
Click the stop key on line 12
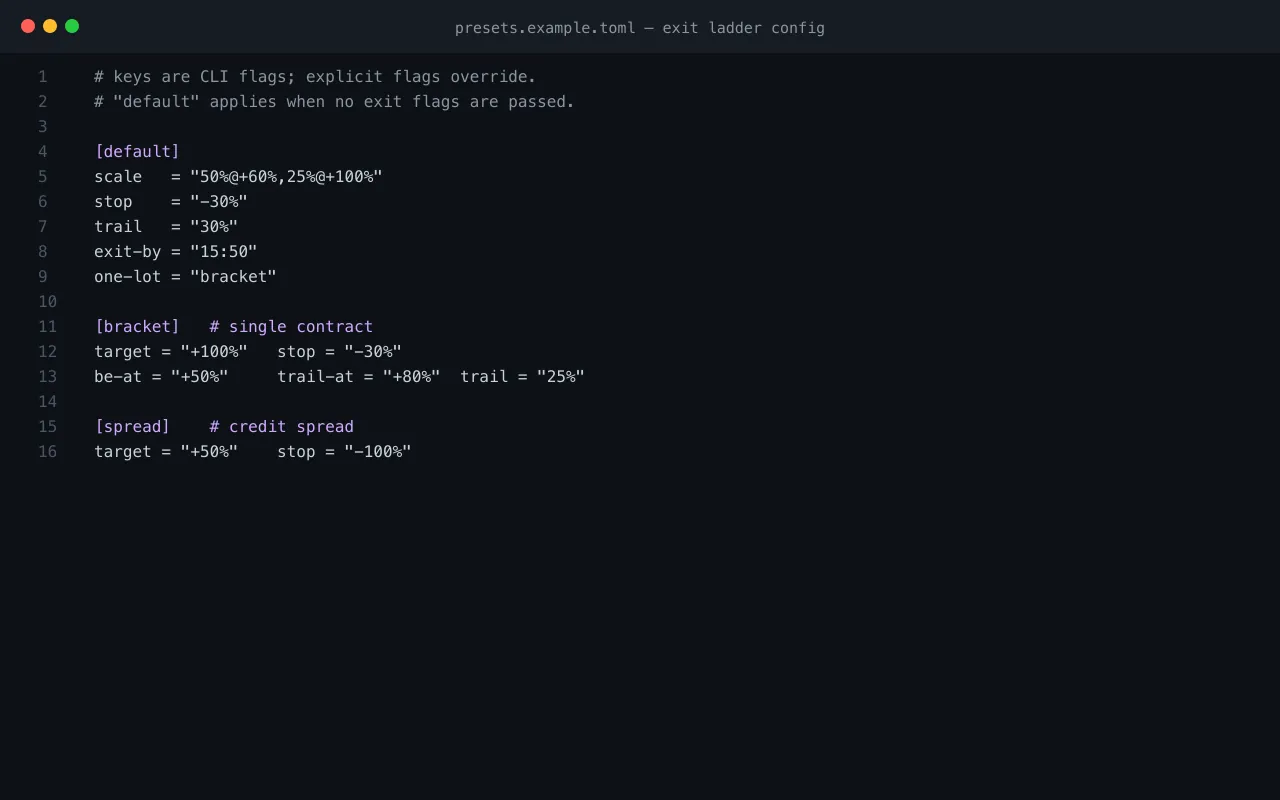[296, 352]
